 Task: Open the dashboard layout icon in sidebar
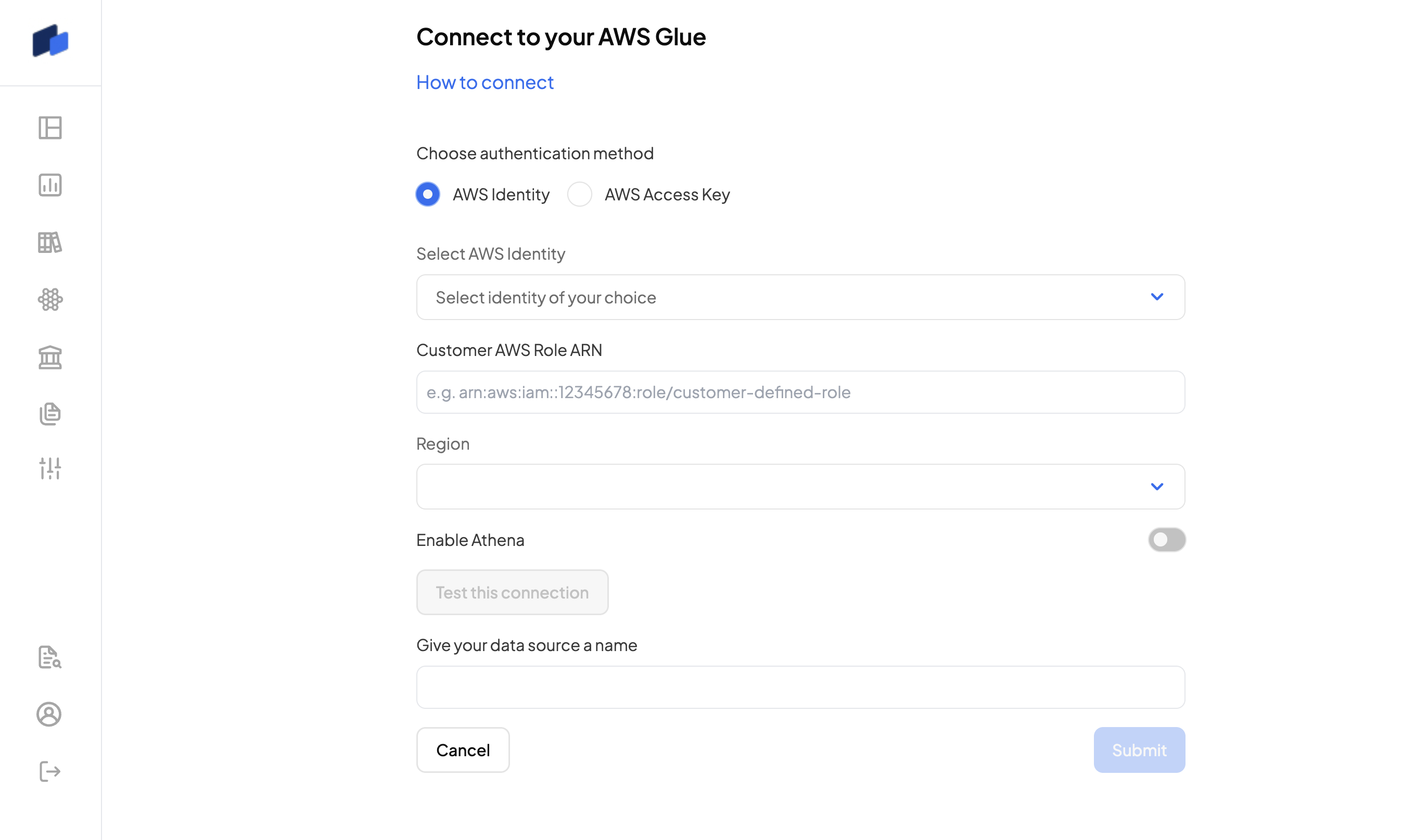coord(50,128)
